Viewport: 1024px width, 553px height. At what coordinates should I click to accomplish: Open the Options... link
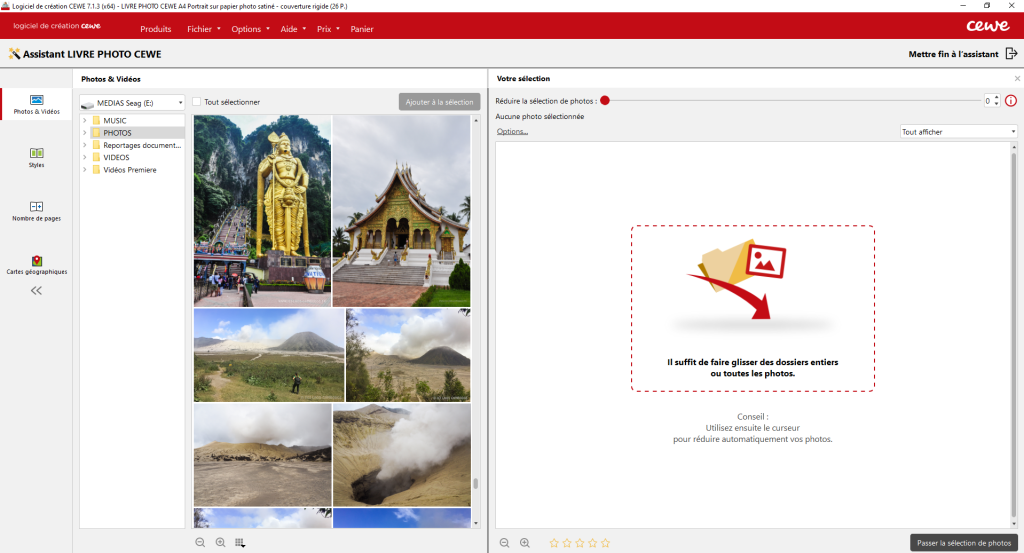click(x=512, y=131)
